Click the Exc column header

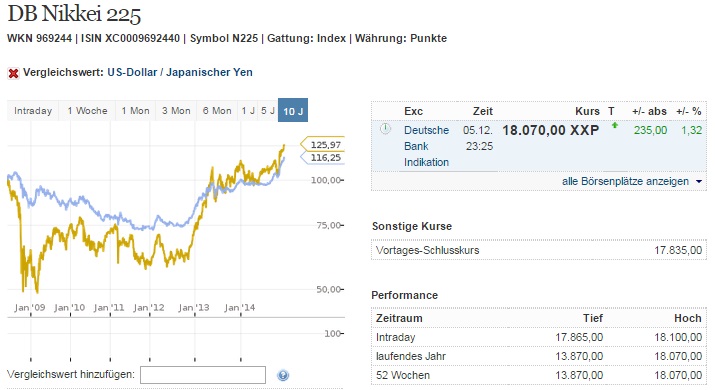click(413, 111)
